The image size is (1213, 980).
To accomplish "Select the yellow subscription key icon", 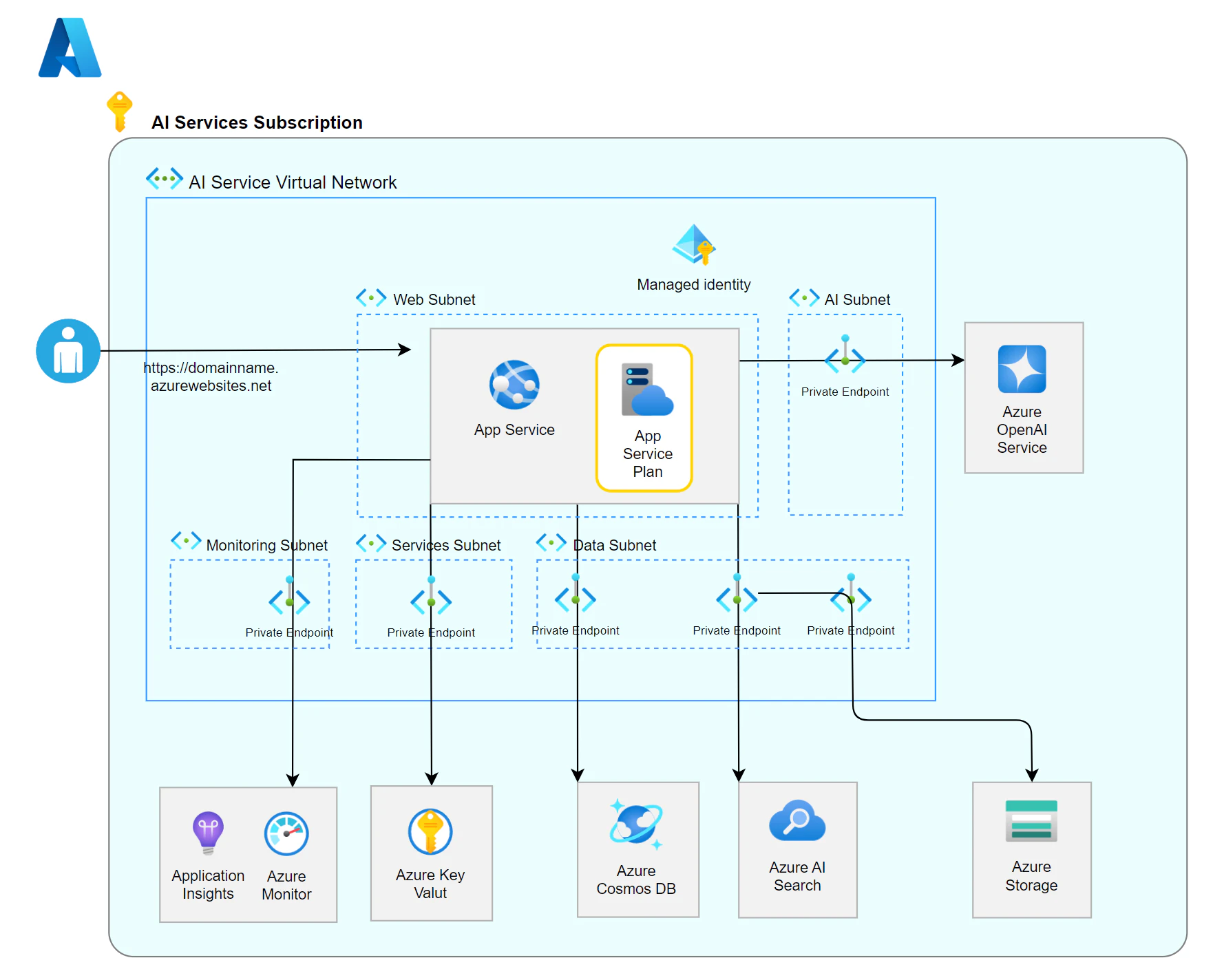I will coord(119,111).
